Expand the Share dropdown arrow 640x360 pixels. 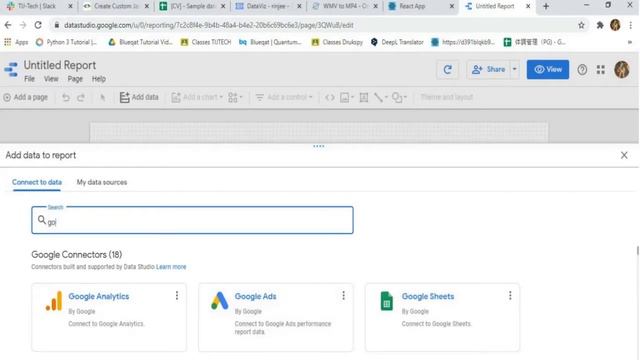click(514, 69)
